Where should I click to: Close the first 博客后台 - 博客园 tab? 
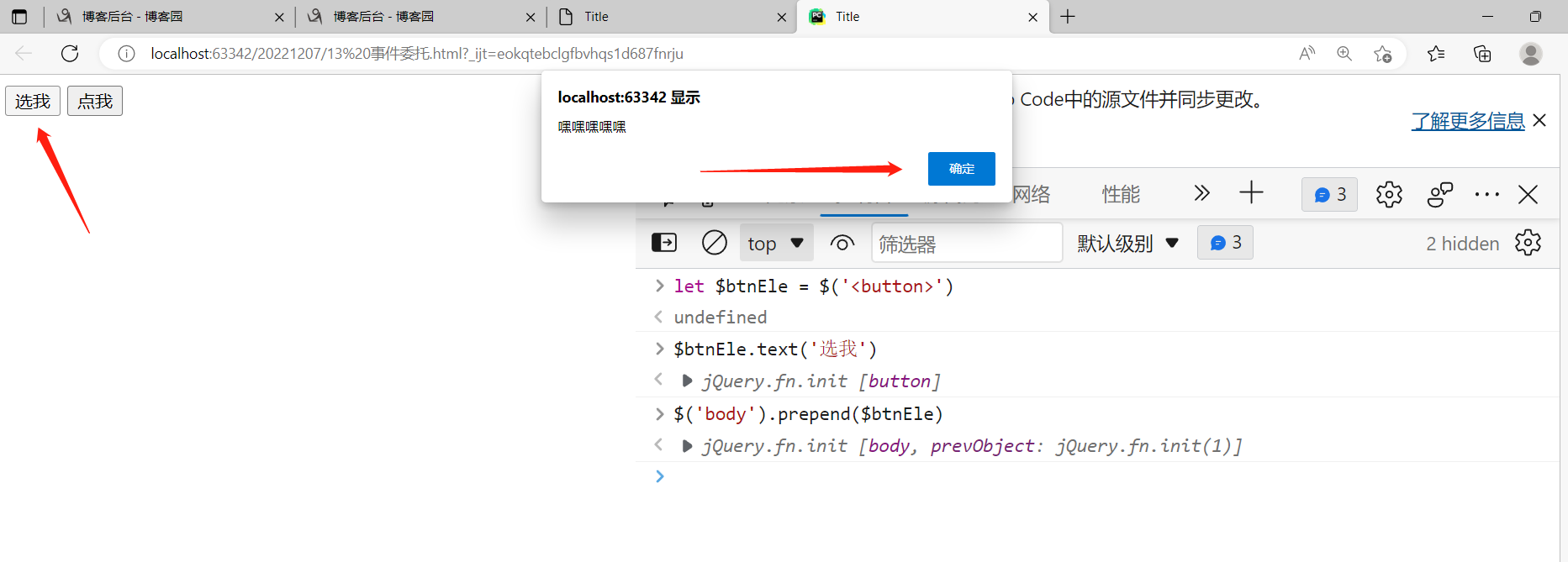click(279, 17)
